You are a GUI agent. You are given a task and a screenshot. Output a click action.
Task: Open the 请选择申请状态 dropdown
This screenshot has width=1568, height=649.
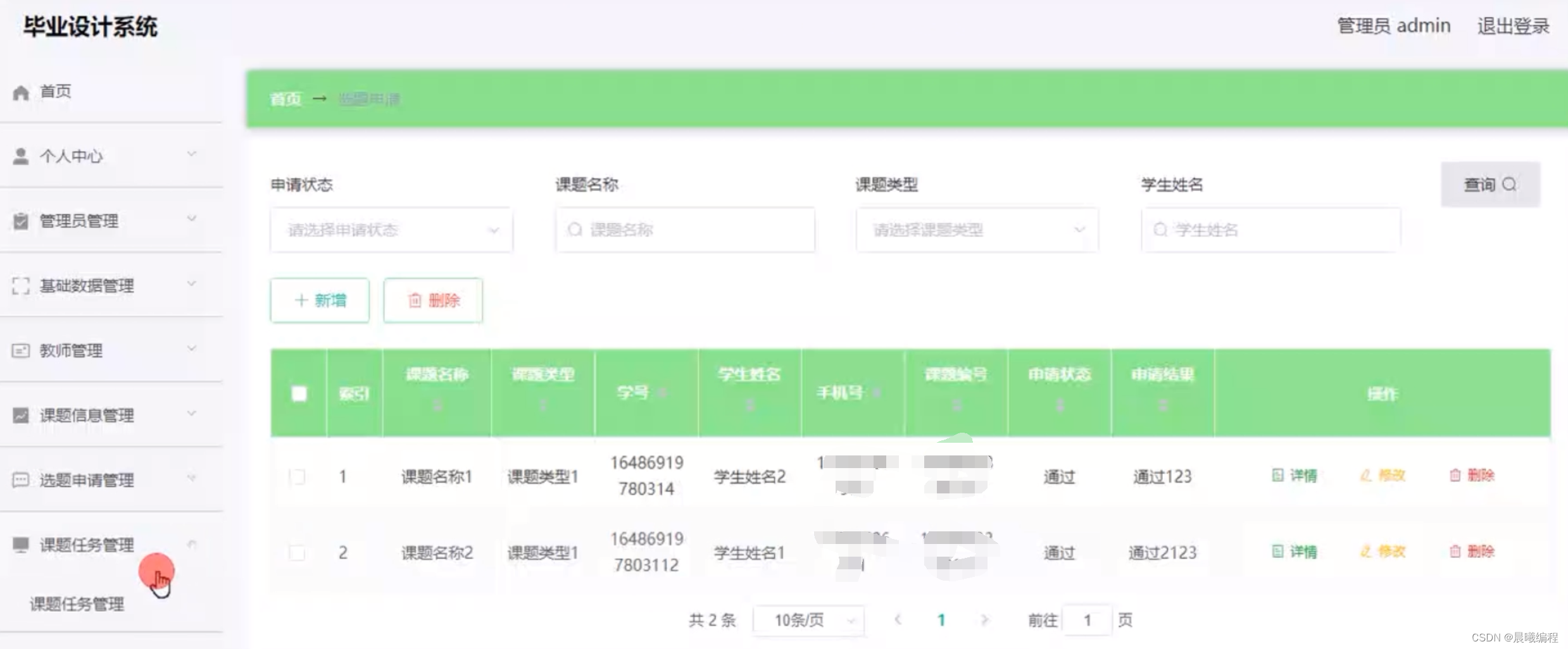(391, 230)
